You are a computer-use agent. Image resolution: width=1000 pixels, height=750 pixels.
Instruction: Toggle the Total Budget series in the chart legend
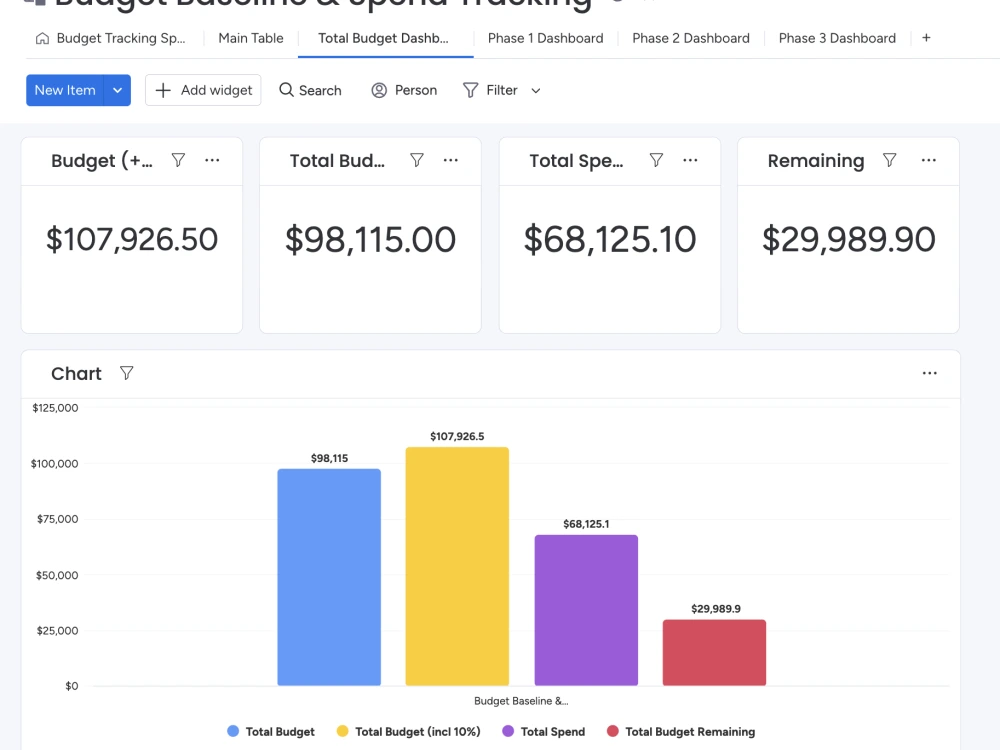tap(271, 731)
